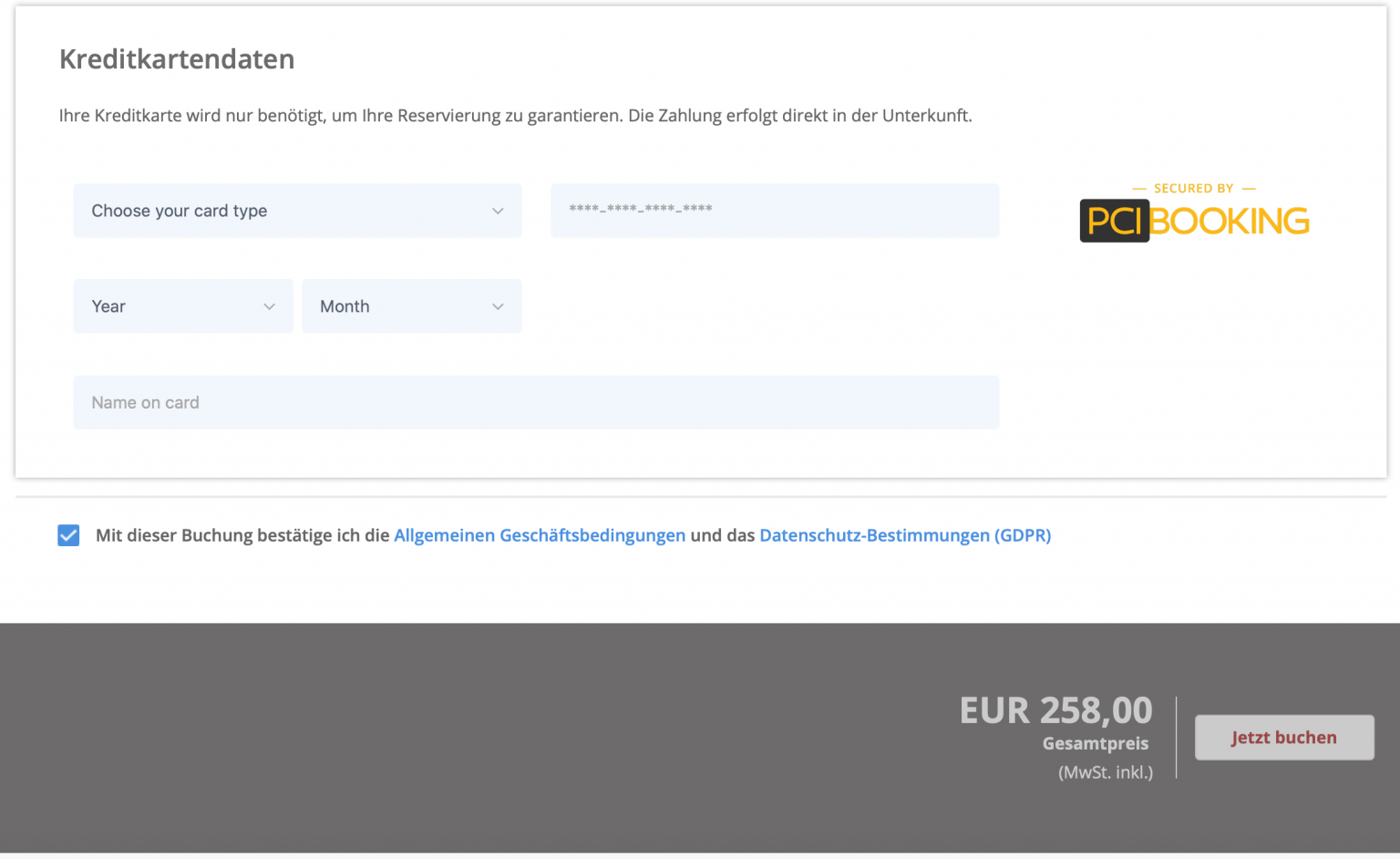This screenshot has height=859, width=1400.
Task: Click the Year selector chevron arrow
Action: pos(269,306)
